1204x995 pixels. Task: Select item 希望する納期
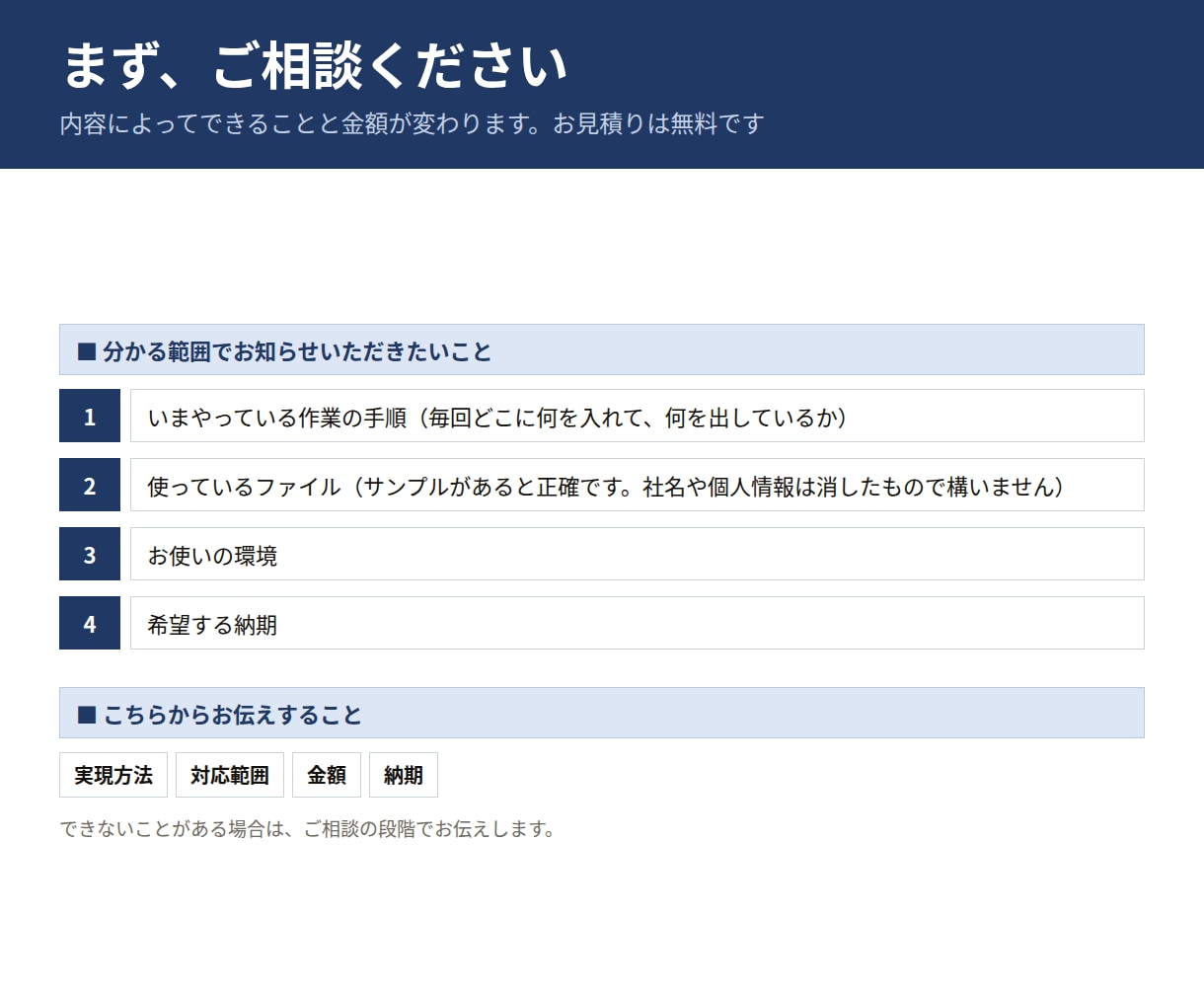tap(638, 623)
